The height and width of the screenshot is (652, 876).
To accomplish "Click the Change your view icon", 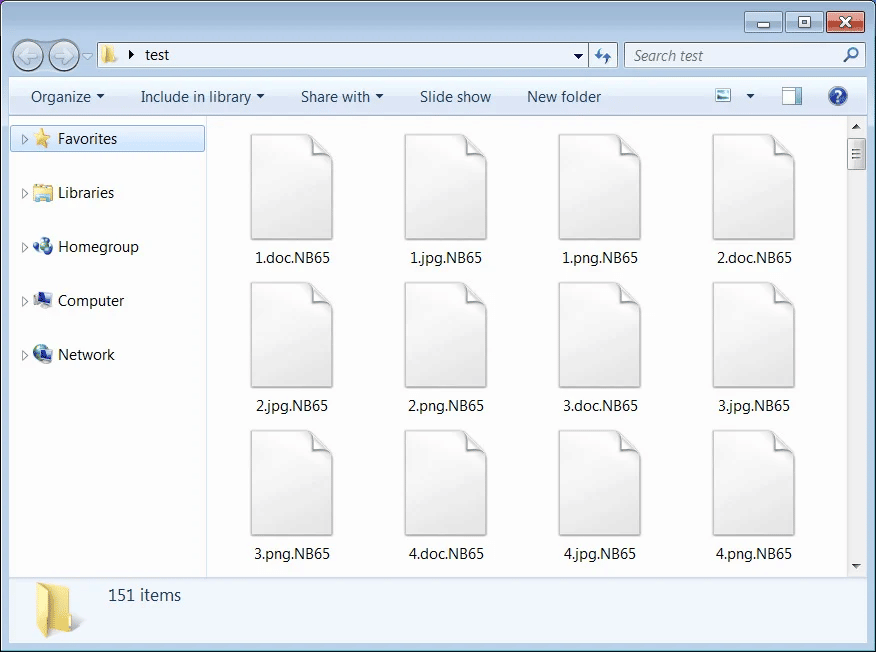I will [724, 97].
